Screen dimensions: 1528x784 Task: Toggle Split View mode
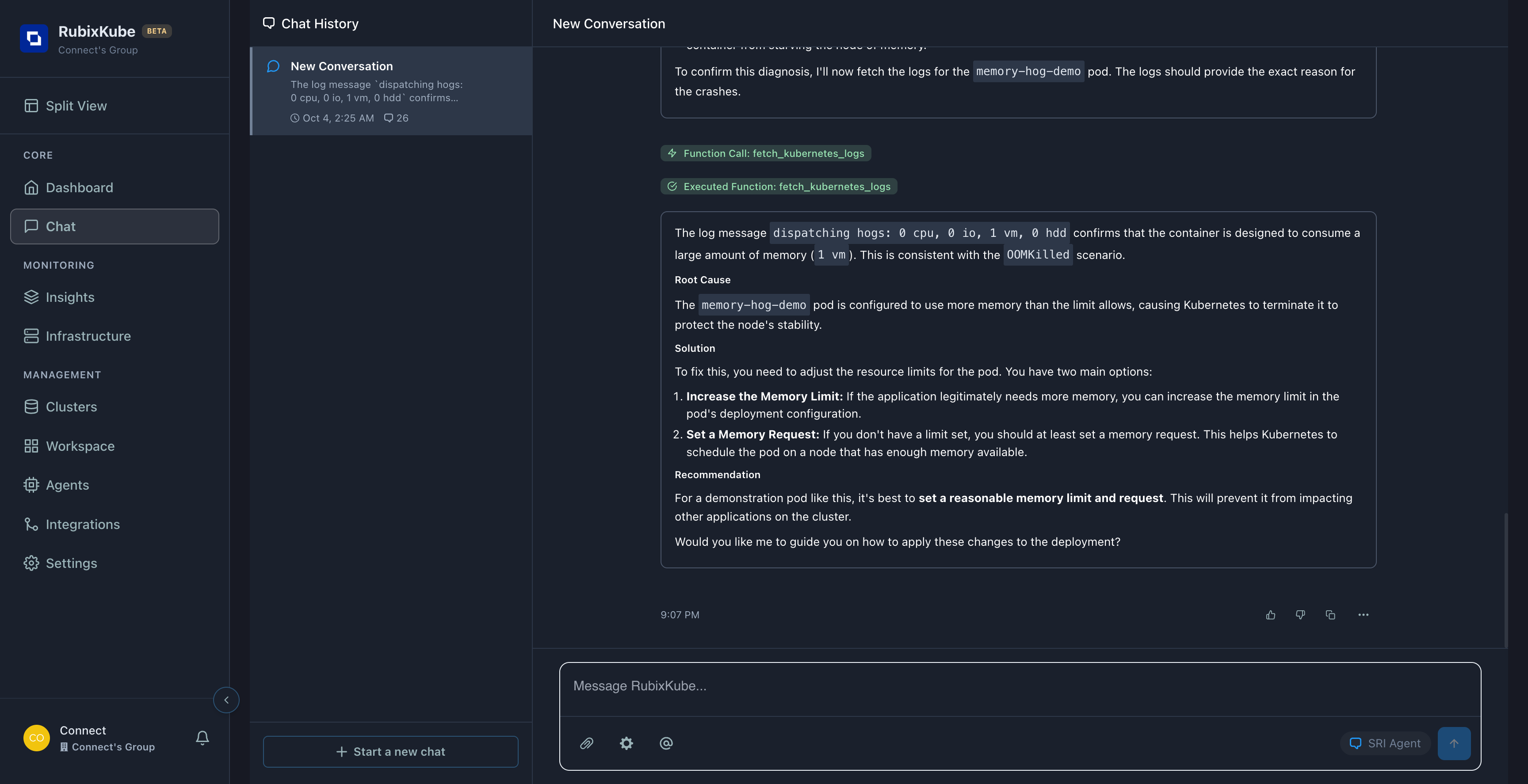point(76,106)
